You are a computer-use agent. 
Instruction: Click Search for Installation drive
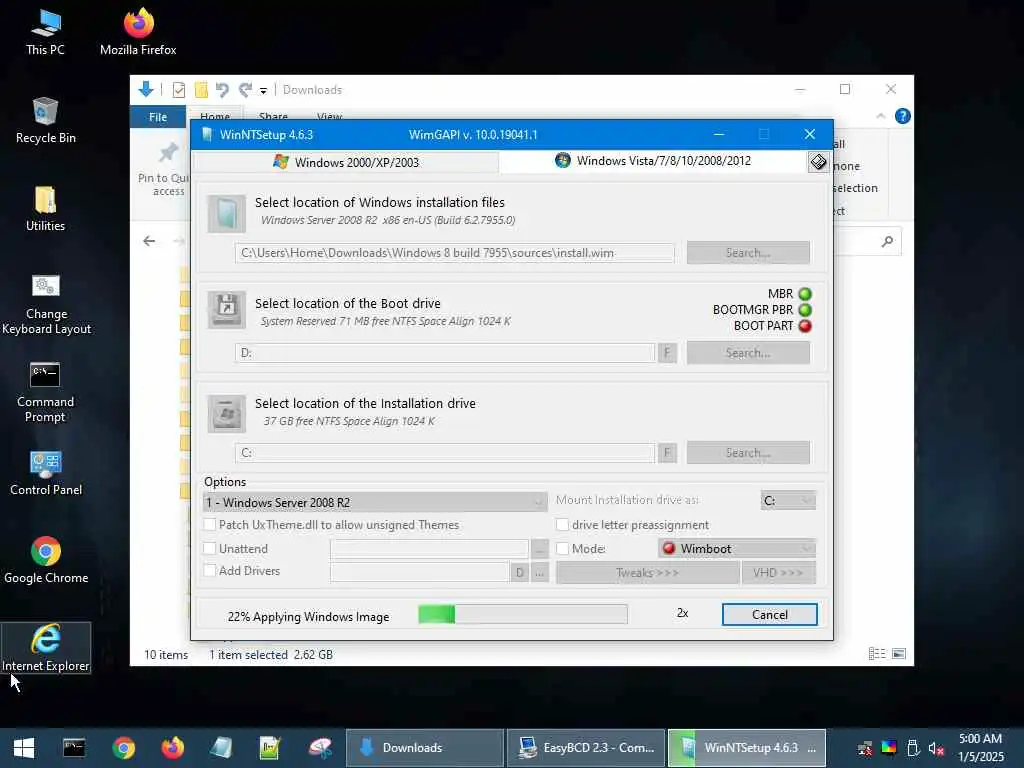tap(748, 453)
